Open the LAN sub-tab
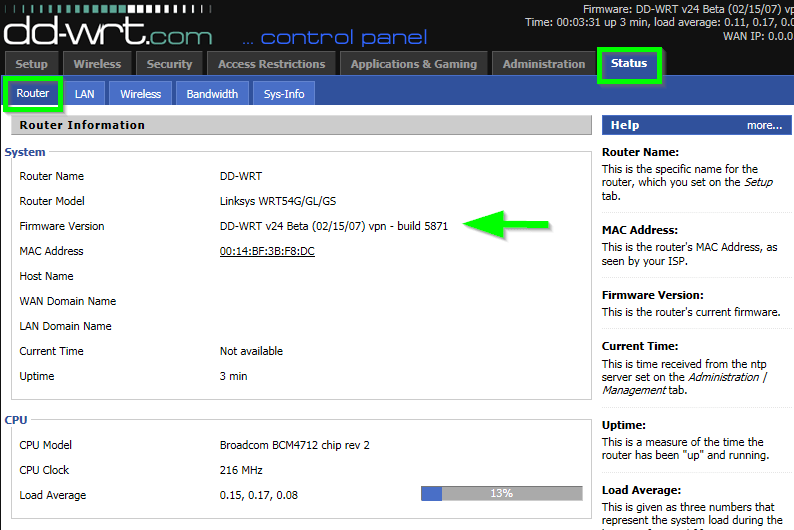The image size is (794, 530). click(85, 94)
